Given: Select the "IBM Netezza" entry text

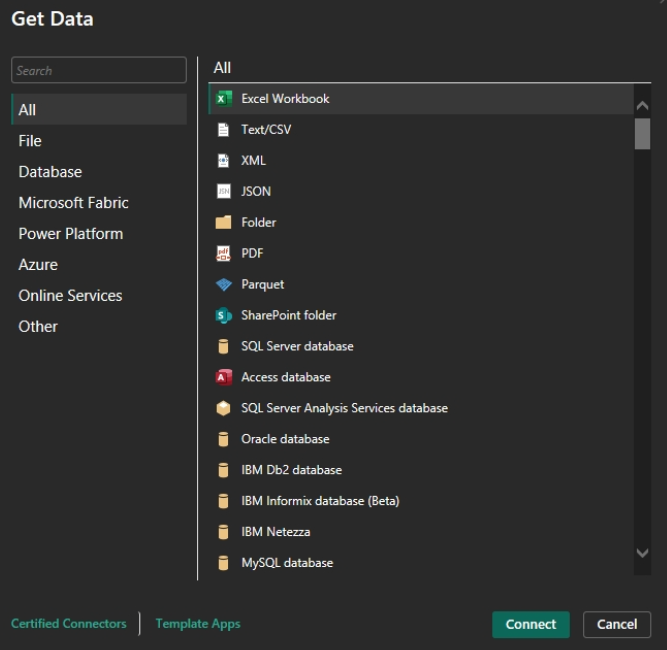Looking at the screenshot, I should [276, 532].
